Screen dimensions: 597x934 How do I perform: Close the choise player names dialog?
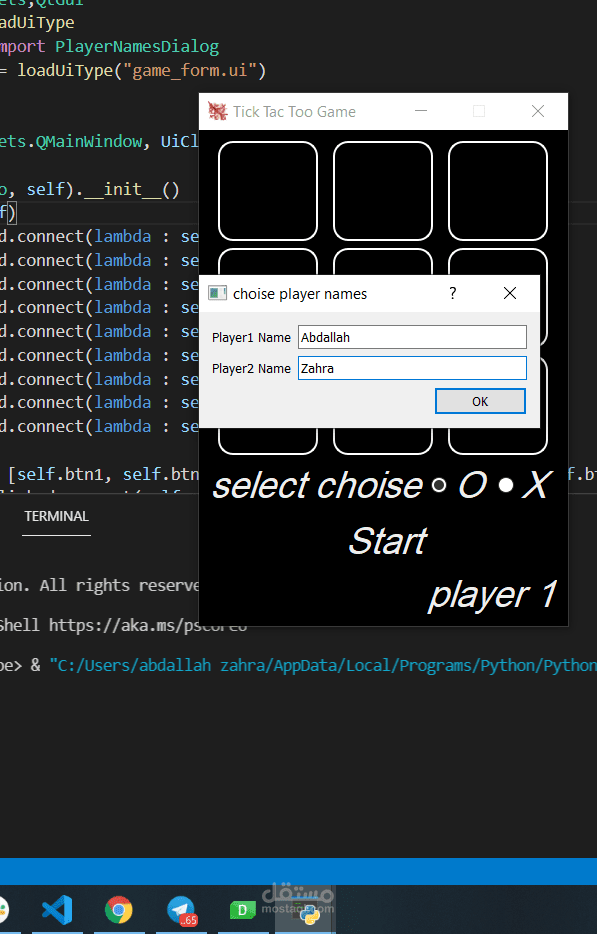pos(509,293)
